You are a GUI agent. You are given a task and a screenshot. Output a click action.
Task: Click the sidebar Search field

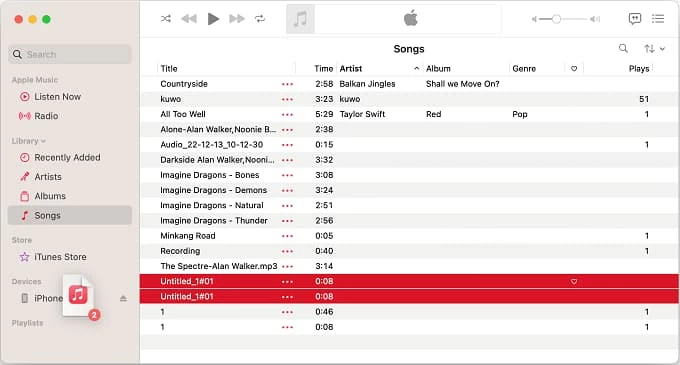[69, 54]
